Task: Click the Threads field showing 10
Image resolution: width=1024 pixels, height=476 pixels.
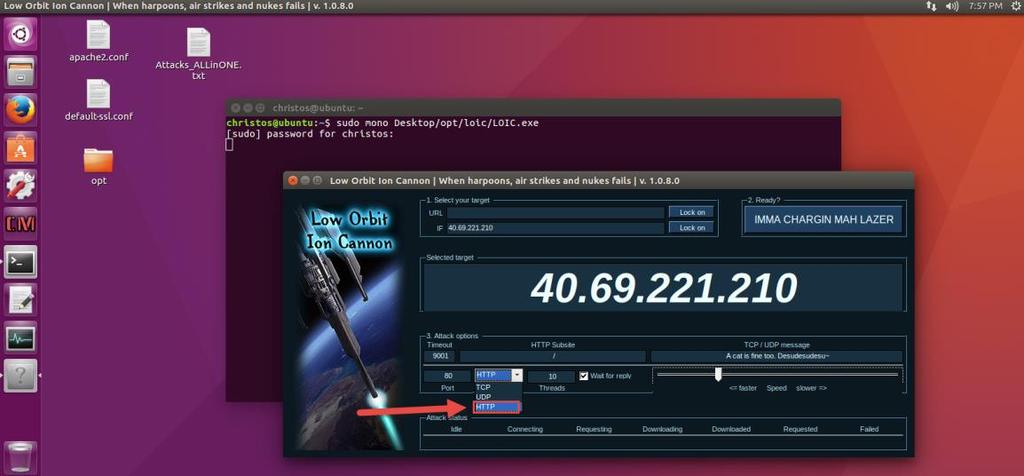Action: click(552, 377)
